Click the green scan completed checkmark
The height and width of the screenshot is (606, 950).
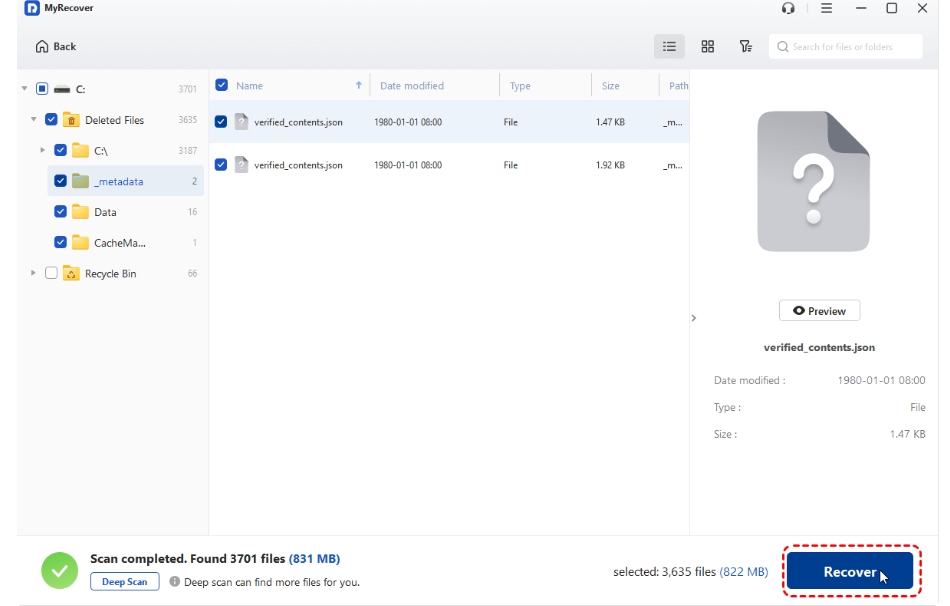59,570
